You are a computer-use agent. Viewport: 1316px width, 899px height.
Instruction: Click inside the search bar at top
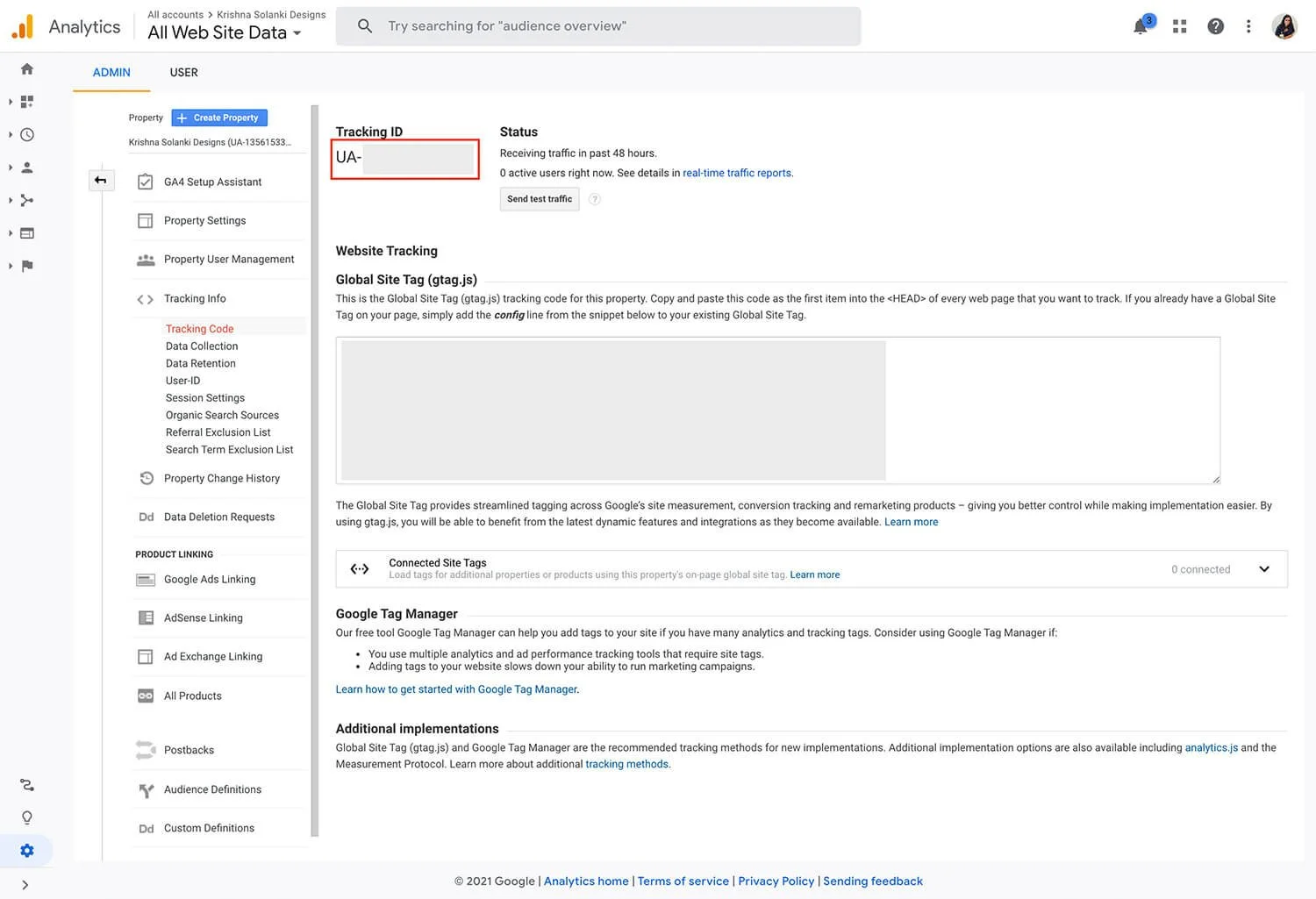[599, 25]
